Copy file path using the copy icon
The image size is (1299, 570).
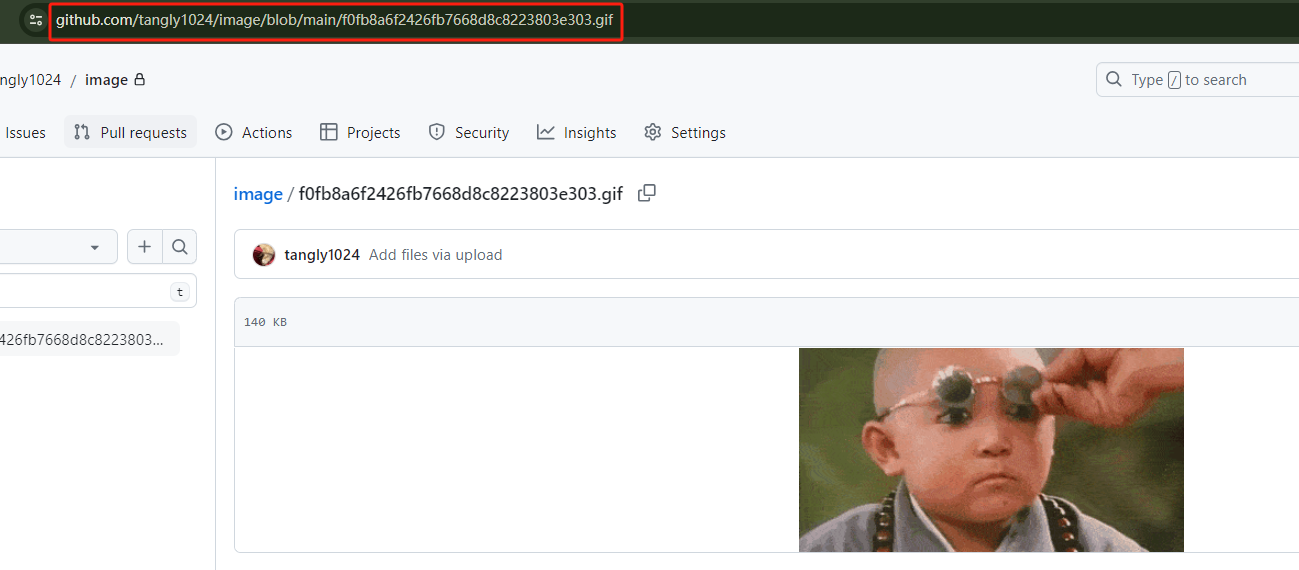pyautogui.click(x=647, y=193)
